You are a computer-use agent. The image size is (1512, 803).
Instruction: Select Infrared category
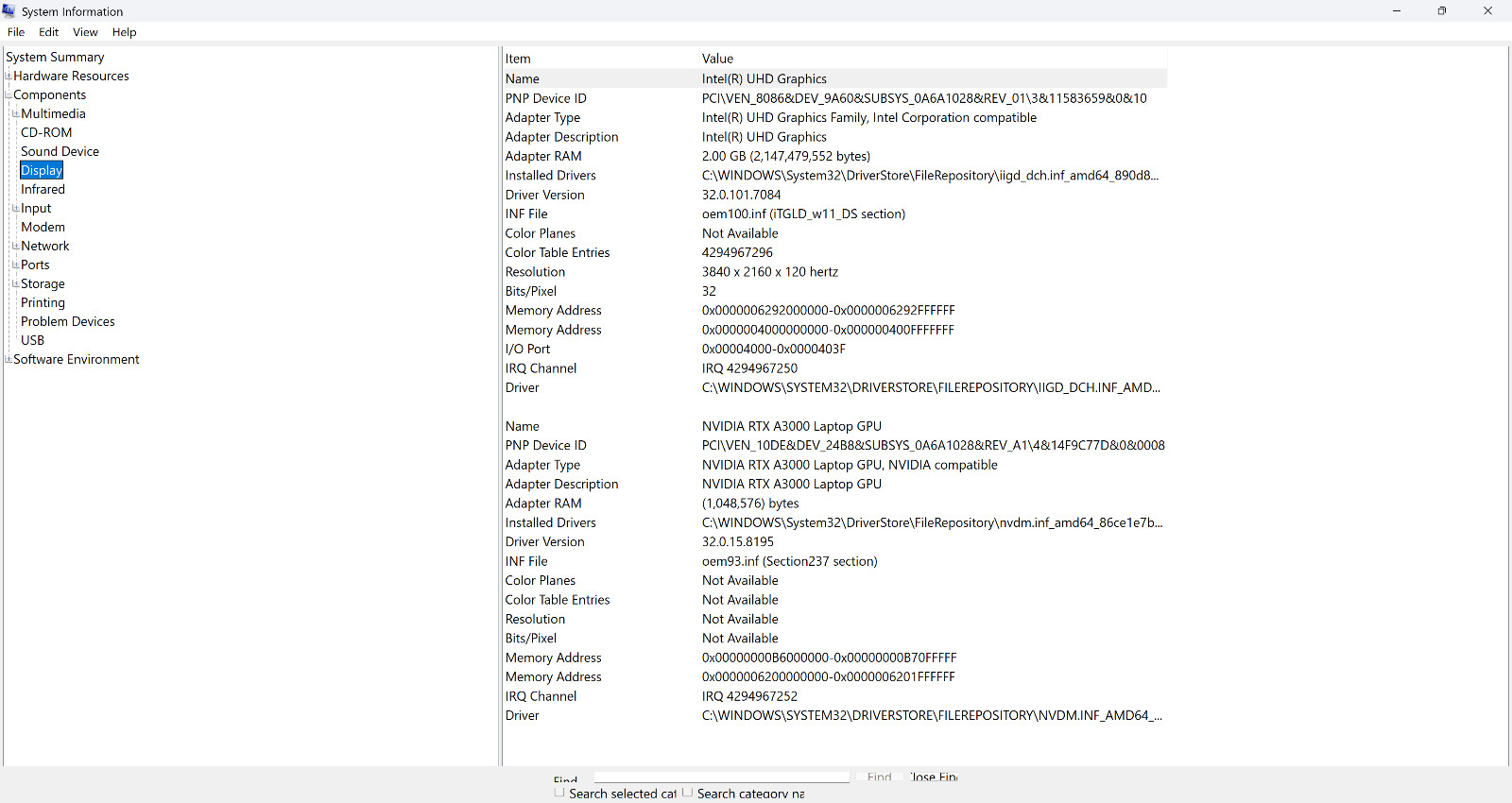click(x=43, y=189)
